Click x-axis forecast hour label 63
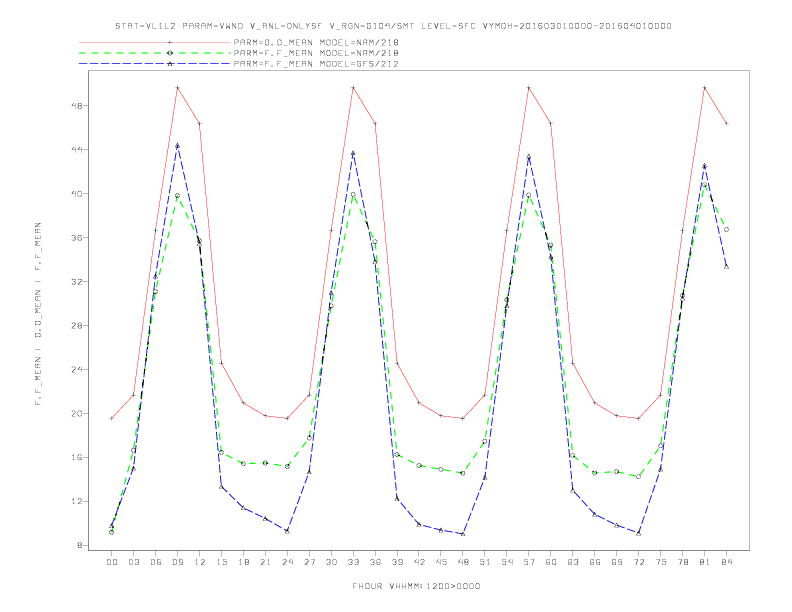 point(573,562)
